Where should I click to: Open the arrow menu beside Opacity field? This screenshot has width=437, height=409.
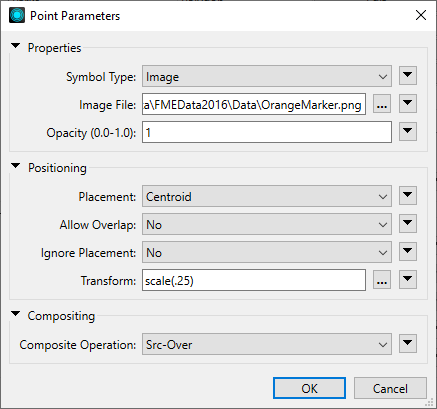[x=408, y=132]
